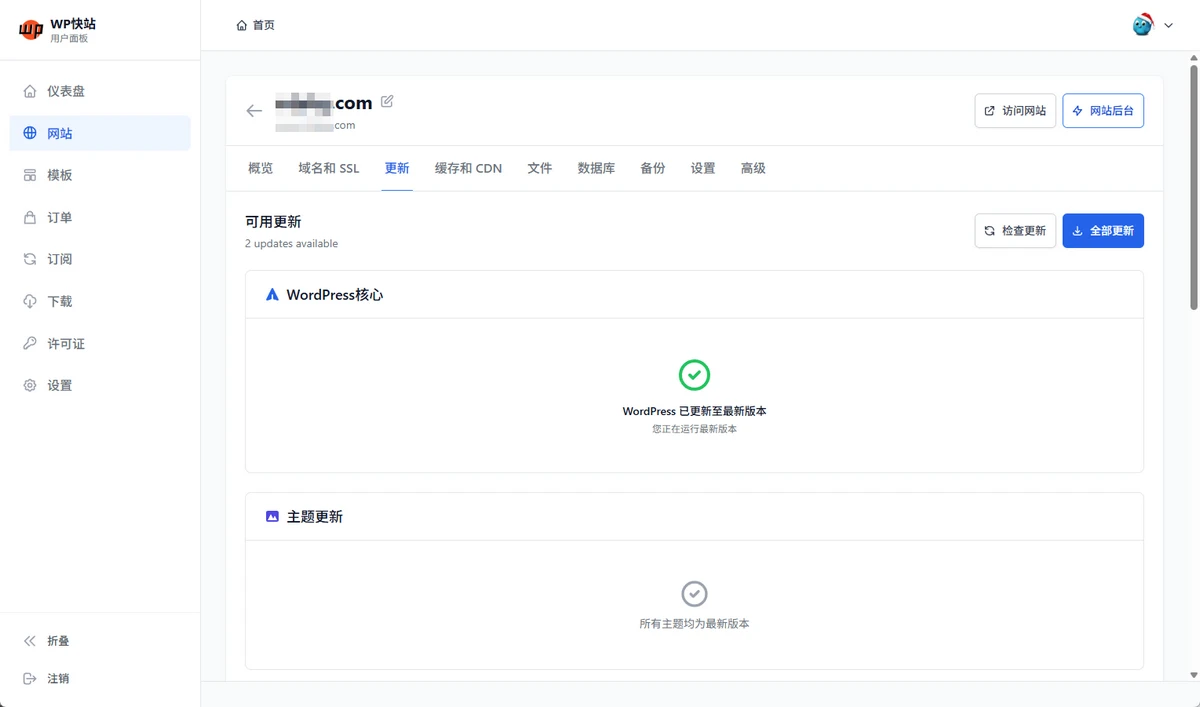Click the 检查更新 check updates button
The height and width of the screenshot is (707, 1200).
click(1014, 231)
